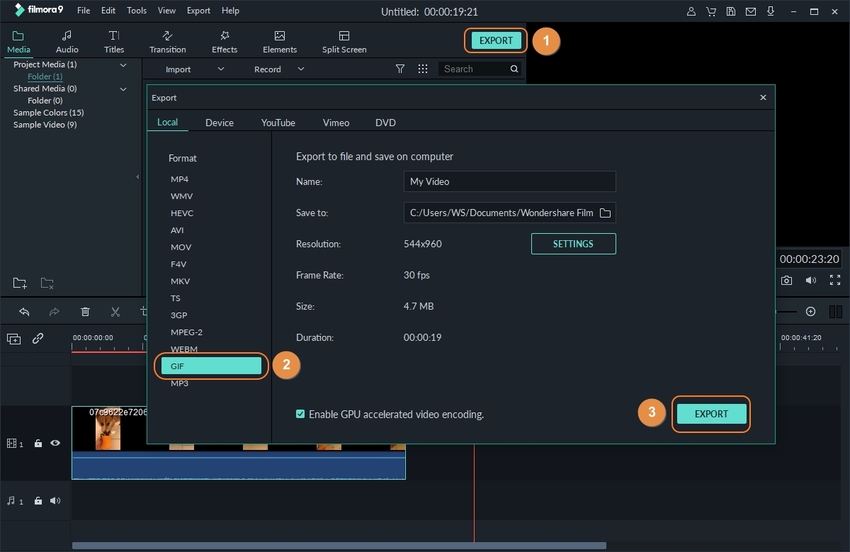Click the media Search field

pos(474,69)
